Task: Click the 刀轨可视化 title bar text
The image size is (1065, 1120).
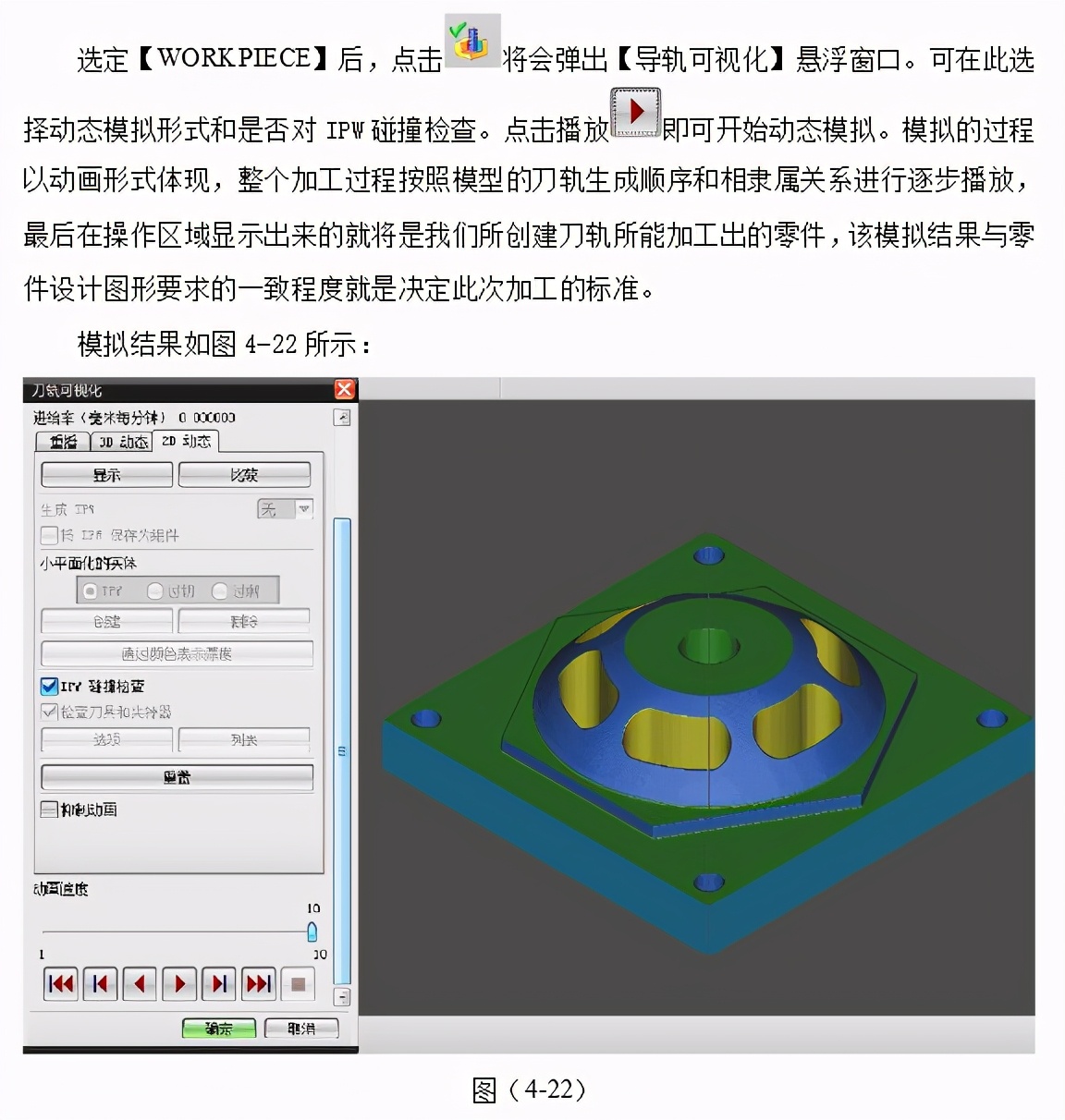Action: tap(67, 390)
